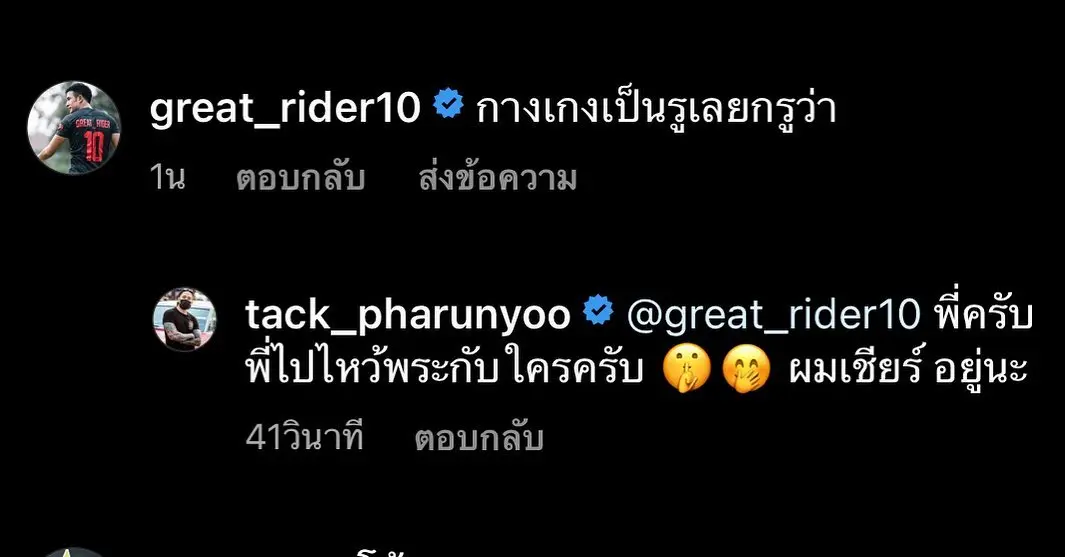Open tack_pharunyoo's profile picture

(185, 319)
